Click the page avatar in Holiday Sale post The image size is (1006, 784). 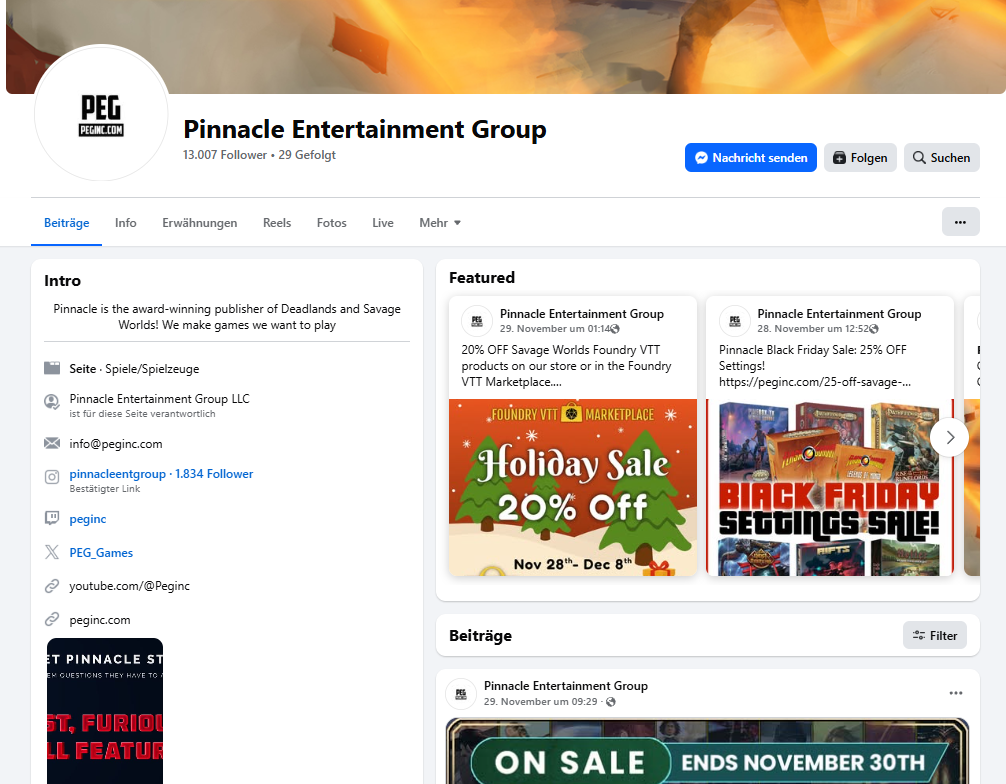[477, 321]
